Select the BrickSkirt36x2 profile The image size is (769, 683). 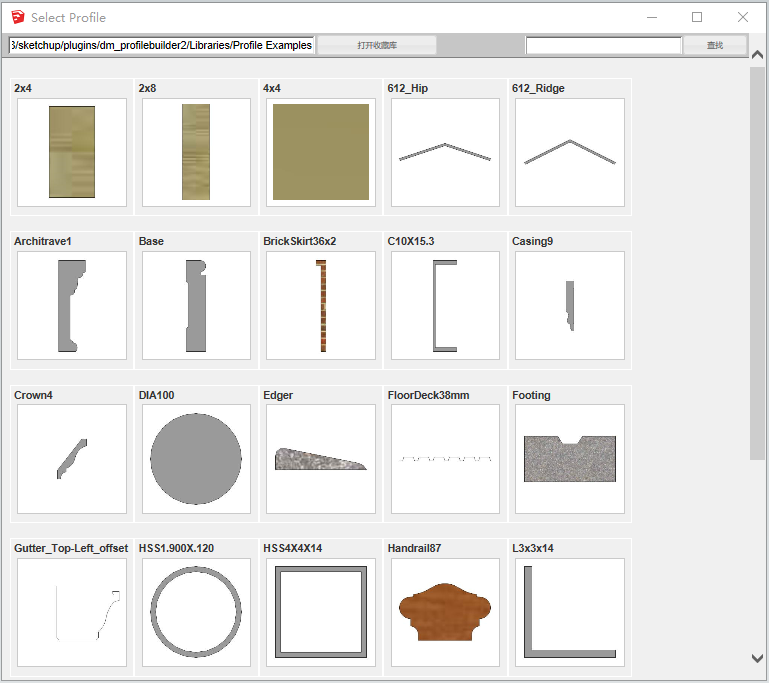tap(321, 305)
